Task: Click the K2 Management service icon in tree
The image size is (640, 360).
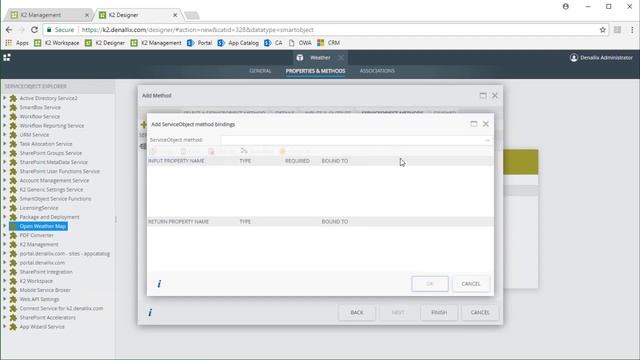Action: (x=13, y=244)
